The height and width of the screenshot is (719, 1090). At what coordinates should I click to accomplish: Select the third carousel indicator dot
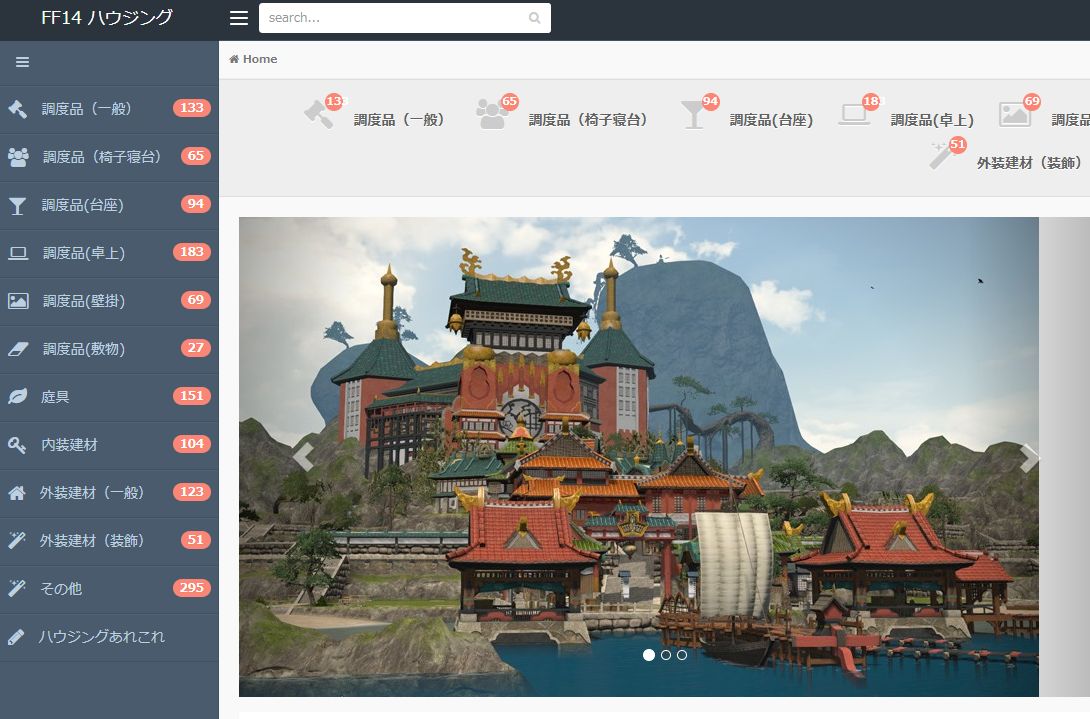pos(682,655)
